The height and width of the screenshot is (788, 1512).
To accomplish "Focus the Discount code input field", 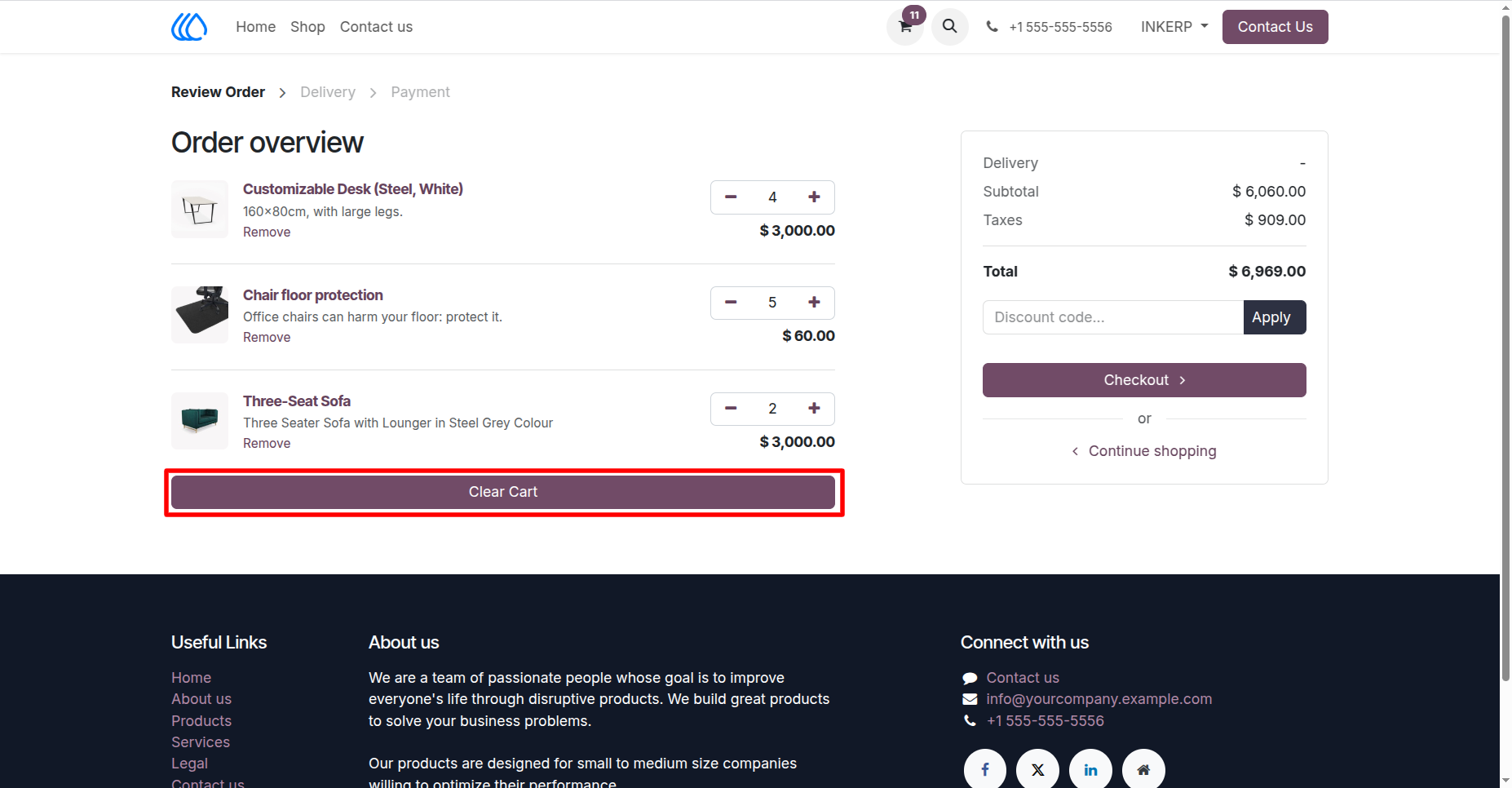I will 1113,317.
